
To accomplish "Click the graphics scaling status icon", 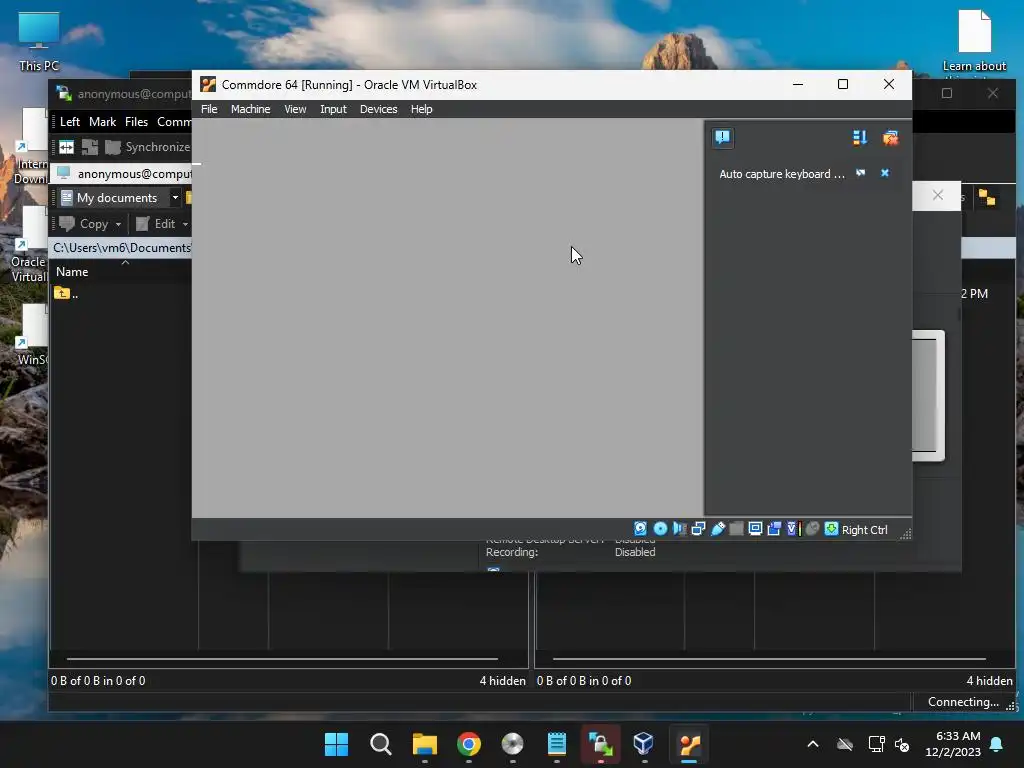I will click(x=774, y=529).
